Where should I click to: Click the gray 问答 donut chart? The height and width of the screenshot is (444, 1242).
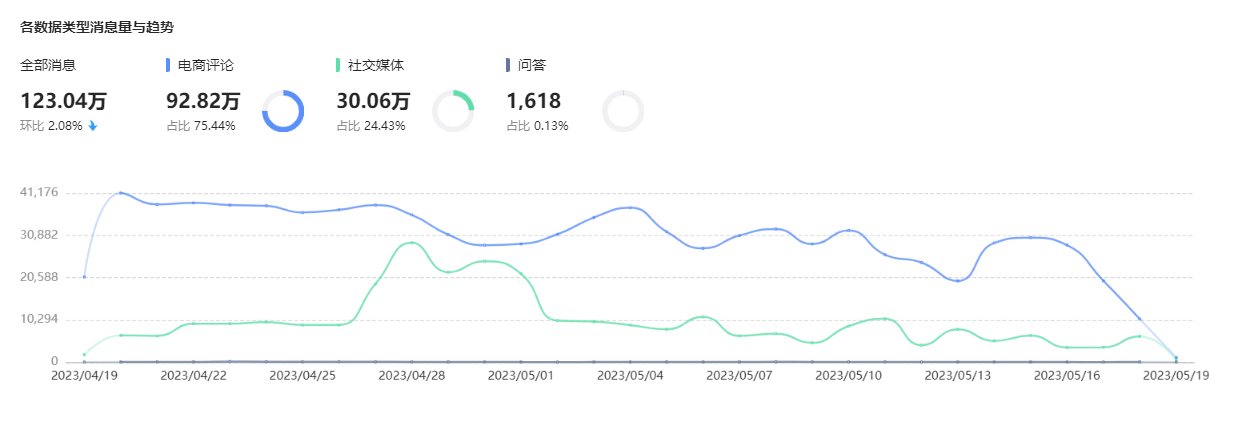pos(623,110)
